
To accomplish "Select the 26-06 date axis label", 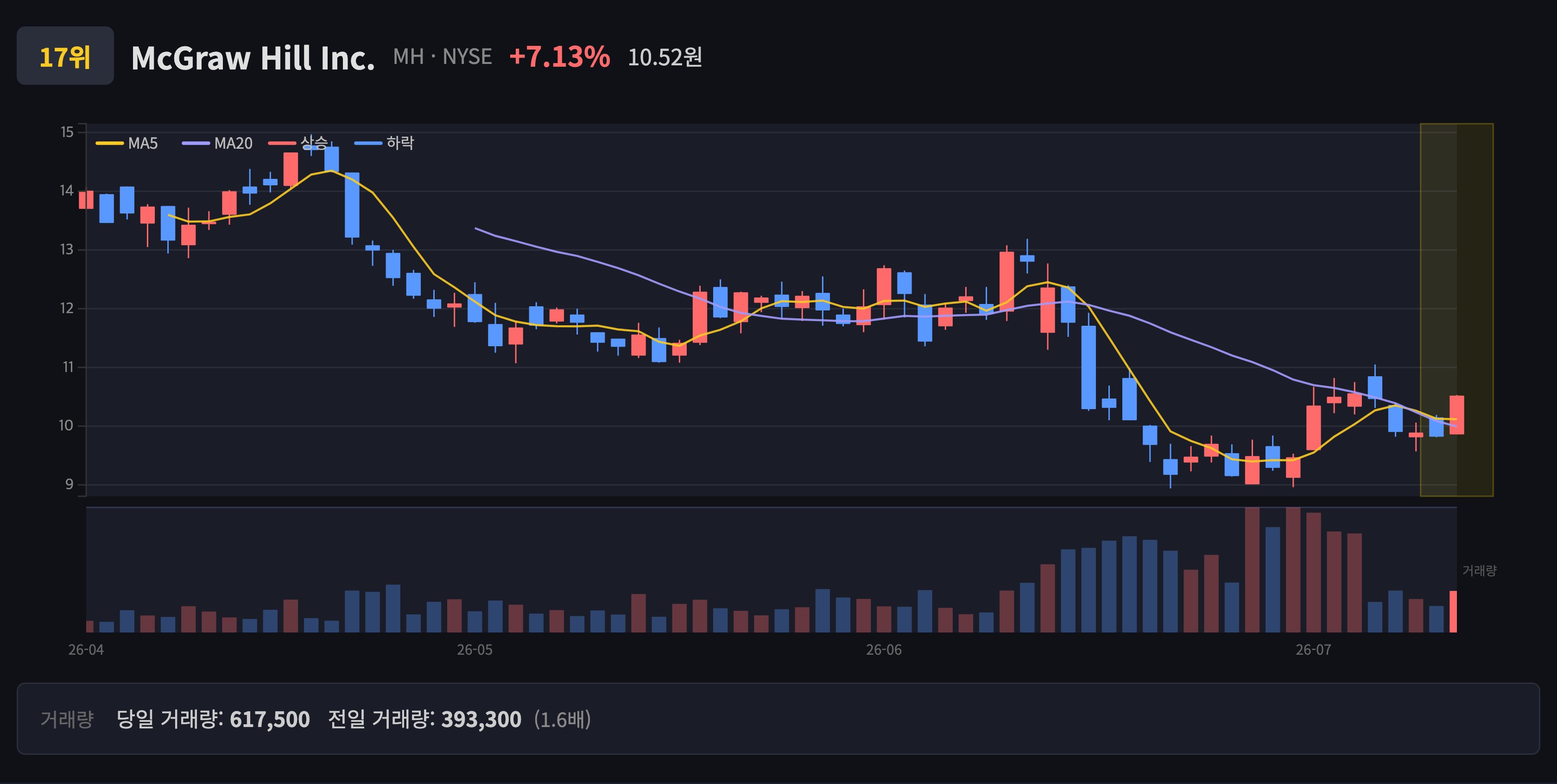I will click(884, 650).
